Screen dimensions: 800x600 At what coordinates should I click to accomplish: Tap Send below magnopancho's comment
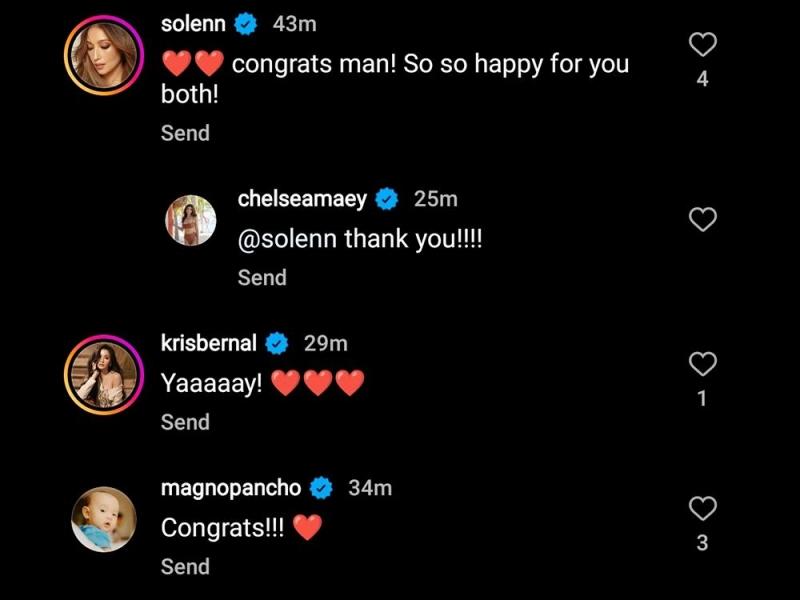click(185, 566)
